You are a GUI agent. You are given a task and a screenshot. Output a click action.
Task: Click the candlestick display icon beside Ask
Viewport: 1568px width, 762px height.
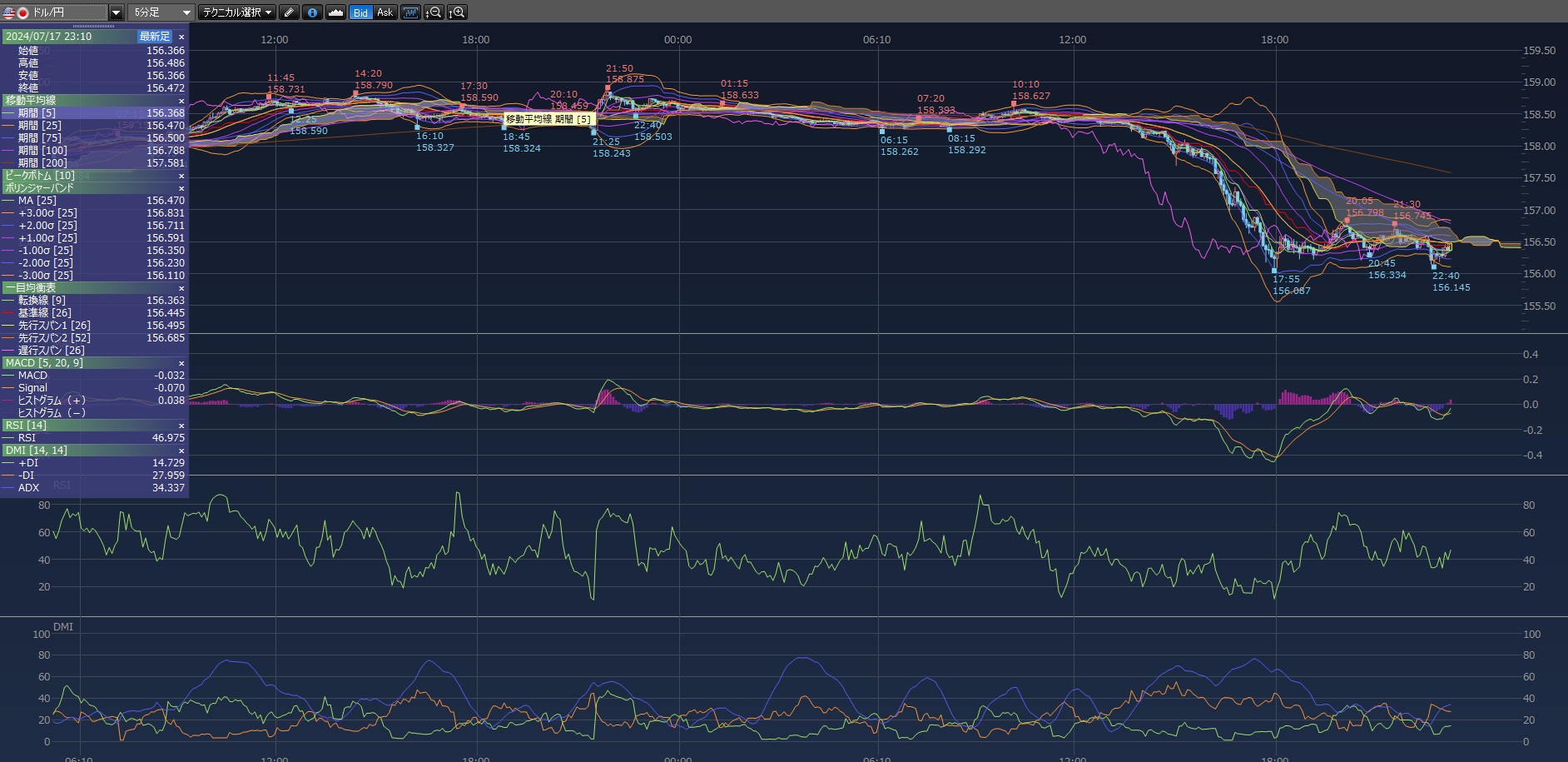410,12
